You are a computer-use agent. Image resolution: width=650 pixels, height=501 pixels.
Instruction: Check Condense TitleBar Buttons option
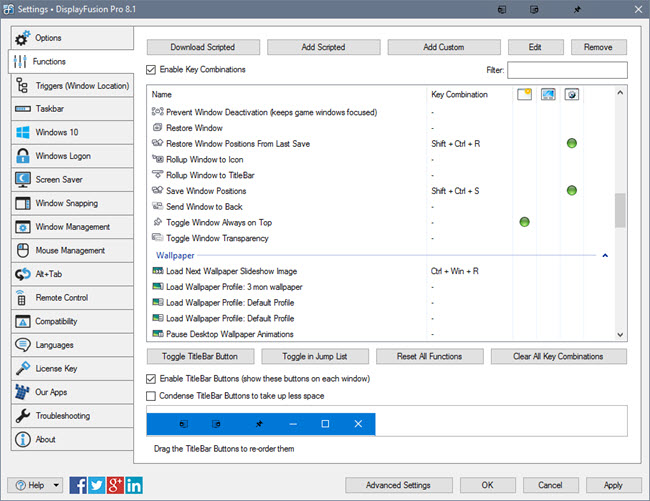point(151,396)
